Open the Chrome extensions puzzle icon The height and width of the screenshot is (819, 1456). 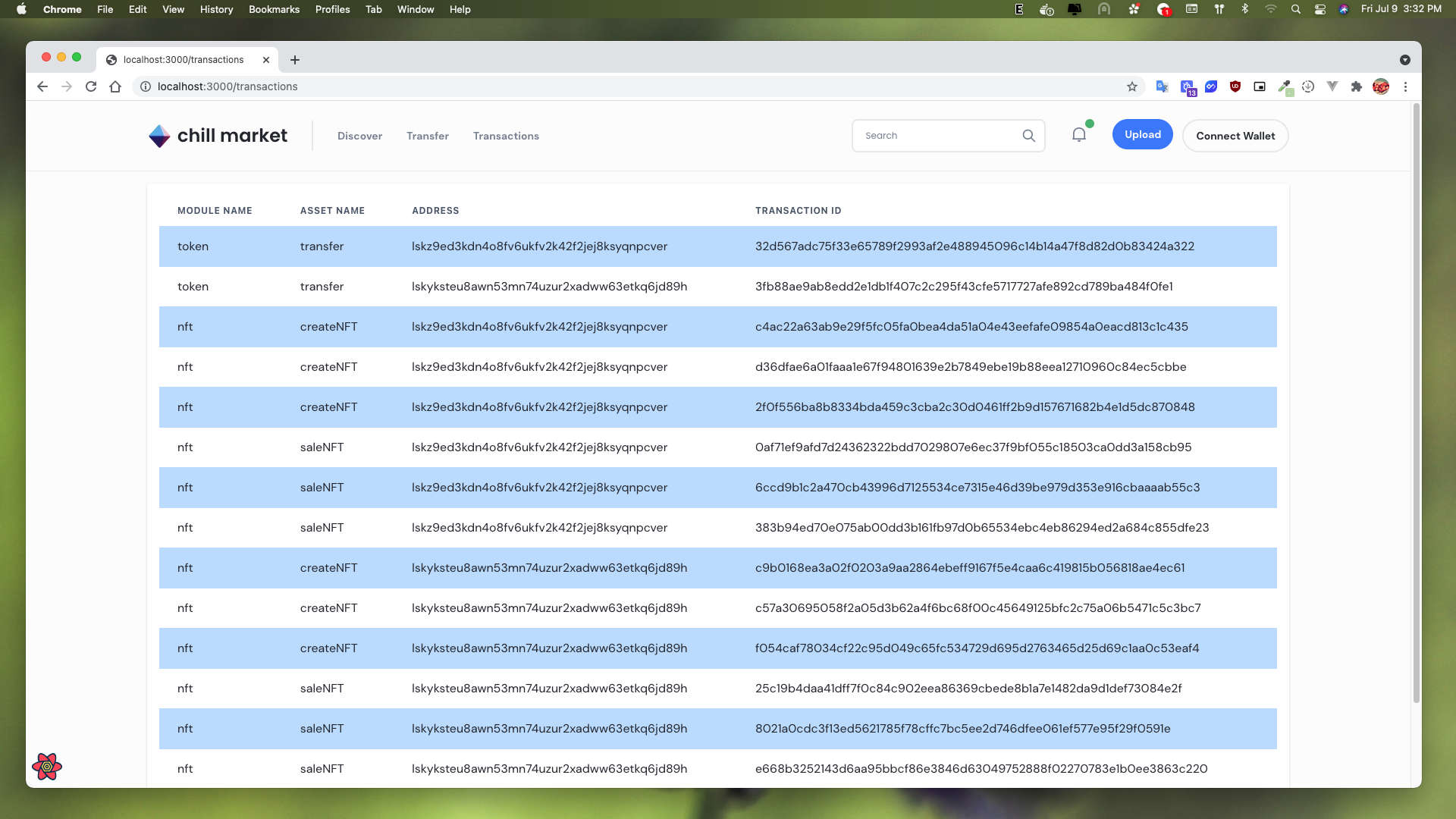point(1356,86)
